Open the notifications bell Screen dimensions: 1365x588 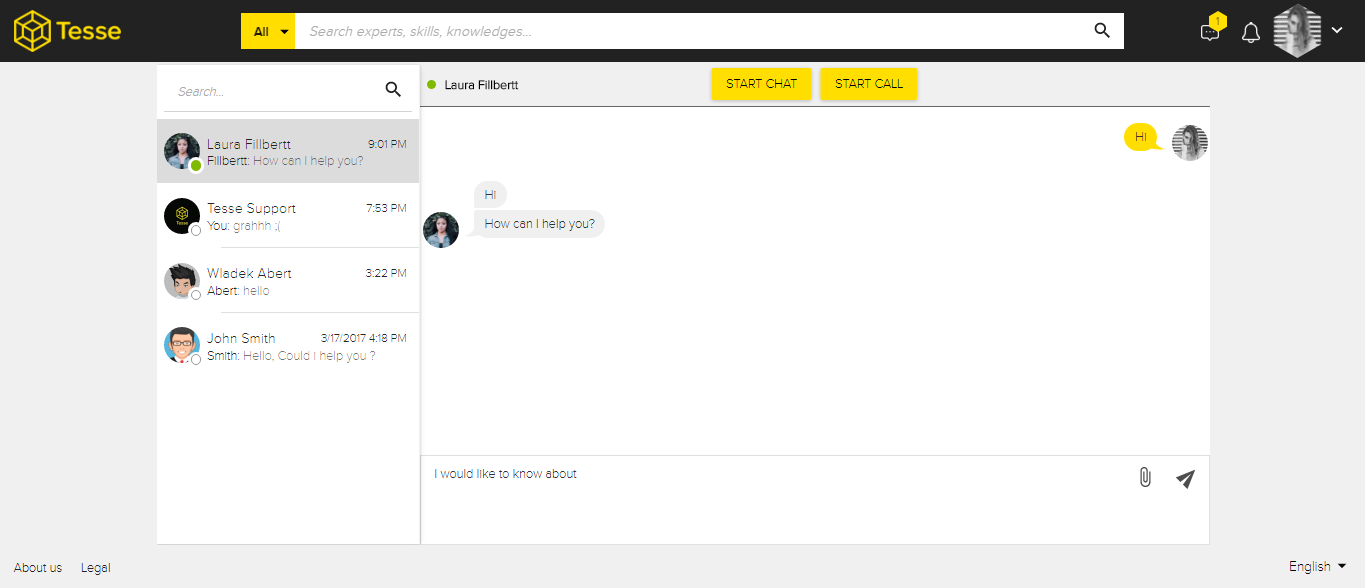(1251, 33)
